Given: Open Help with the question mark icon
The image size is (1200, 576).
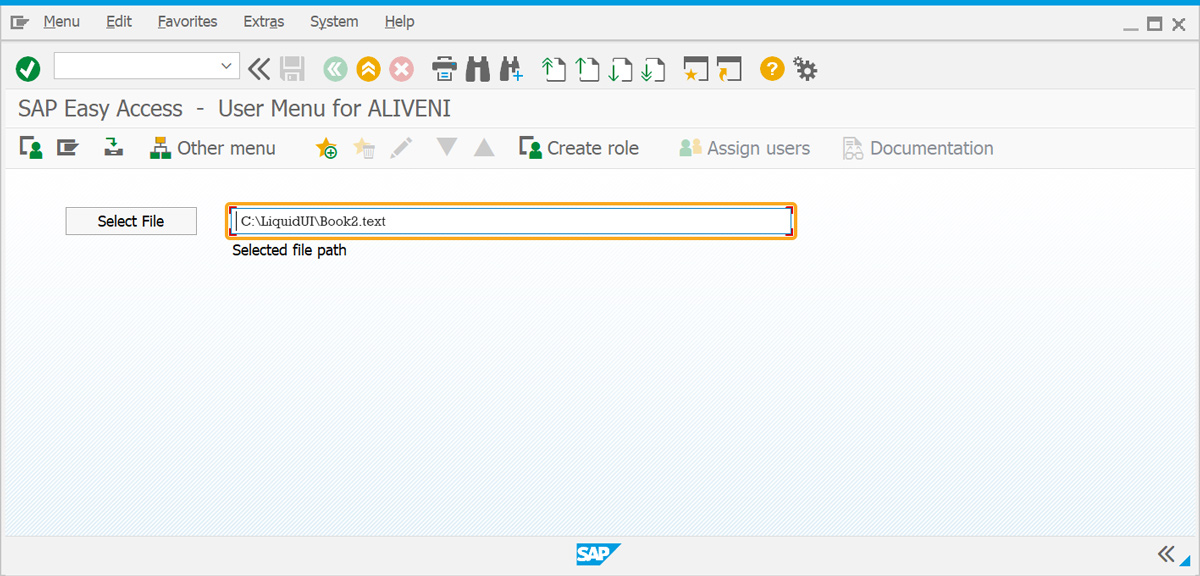Looking at the screenshot, I should (771, 68).
